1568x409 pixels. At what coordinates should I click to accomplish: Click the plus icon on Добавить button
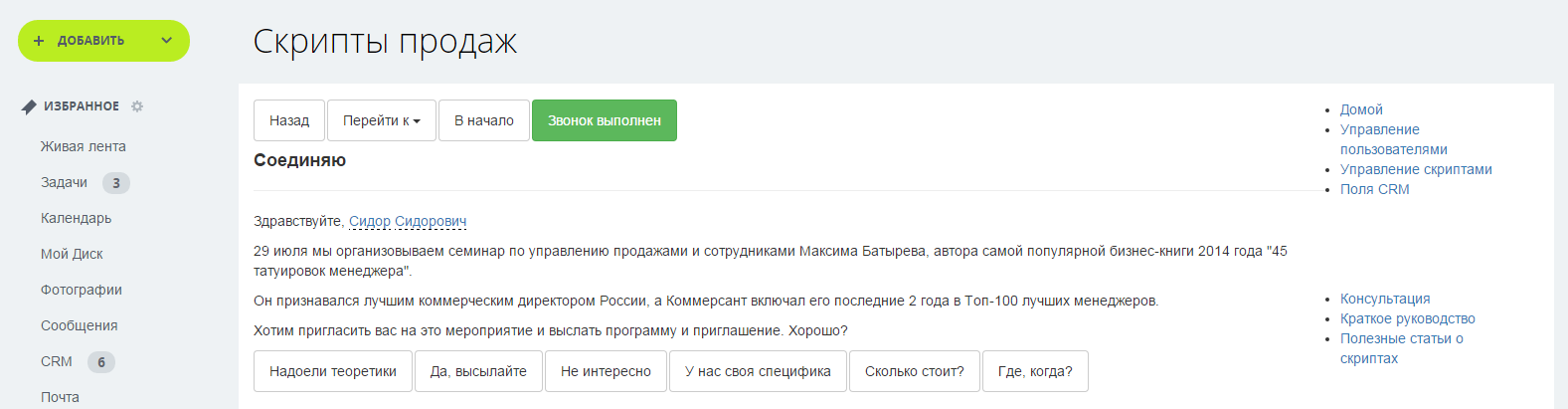click(x=39, y=41)
